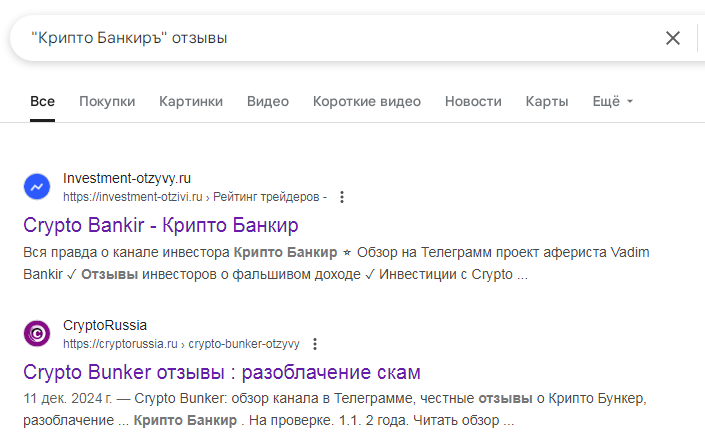The image size is (705, 444).
Task: Select the Все tab
Action: coord(42,102)
